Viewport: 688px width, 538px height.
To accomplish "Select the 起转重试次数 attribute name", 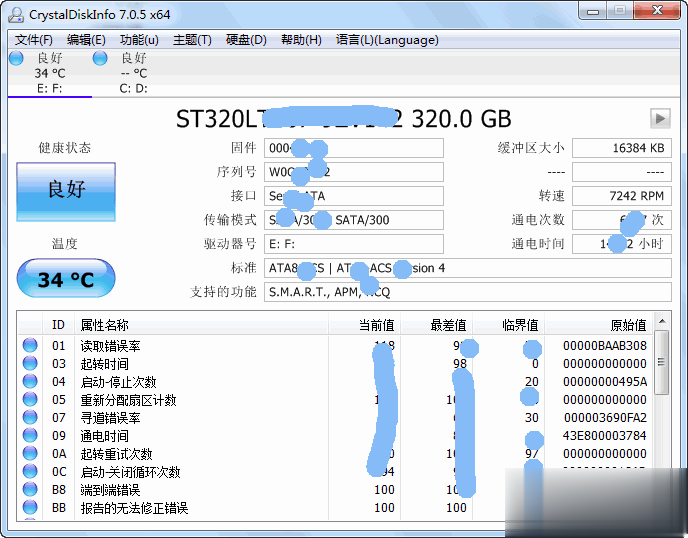I will pyautogui.click(x=116, y=454).
